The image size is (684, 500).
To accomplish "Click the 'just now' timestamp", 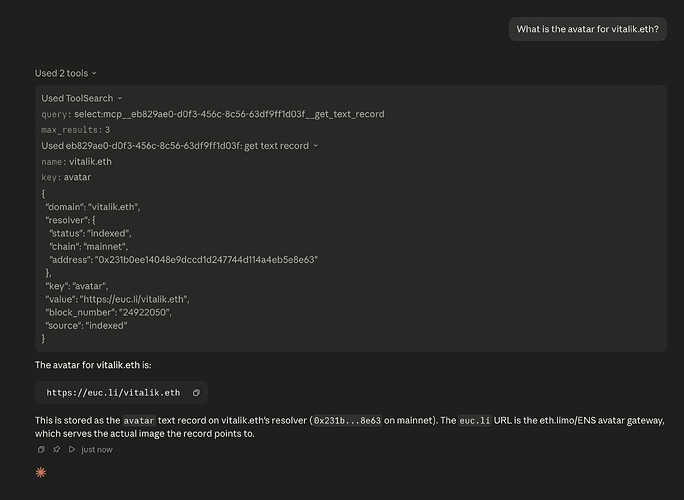I will coord(97,449).
